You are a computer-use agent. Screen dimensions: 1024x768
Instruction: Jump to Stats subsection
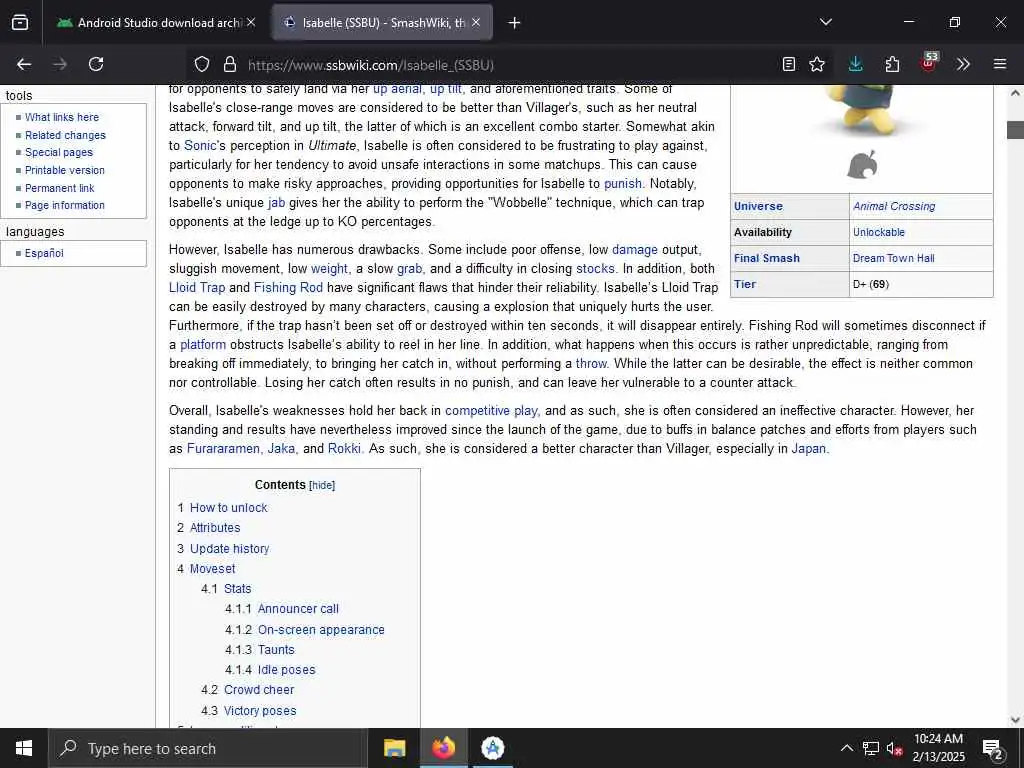[x=238, y=588]
